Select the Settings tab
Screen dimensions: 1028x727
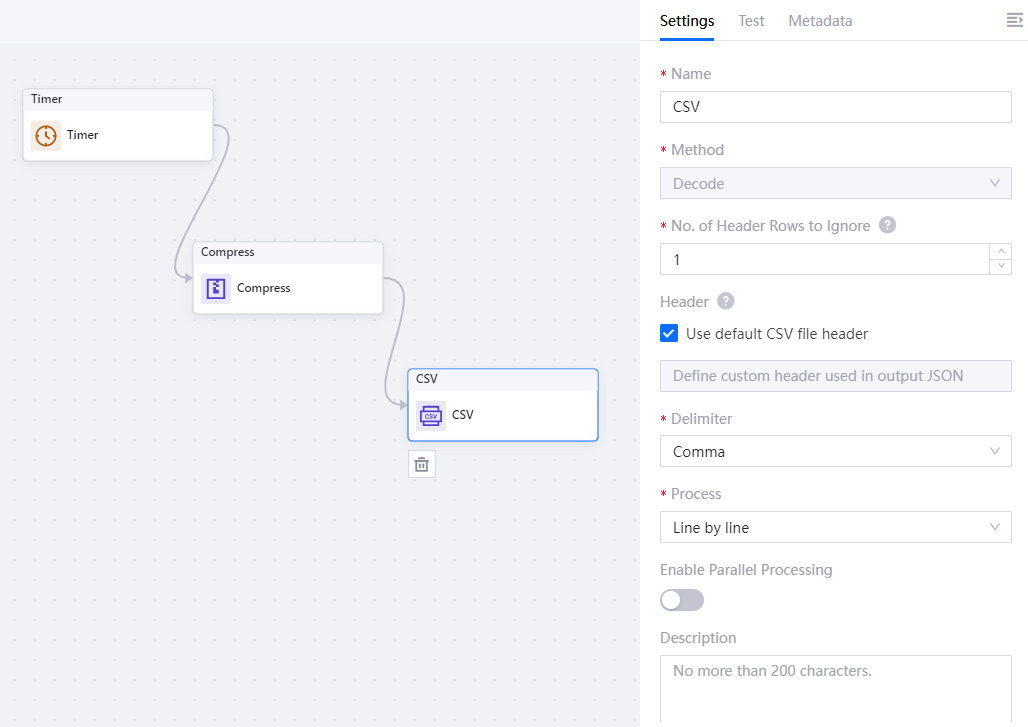point(687,20)
